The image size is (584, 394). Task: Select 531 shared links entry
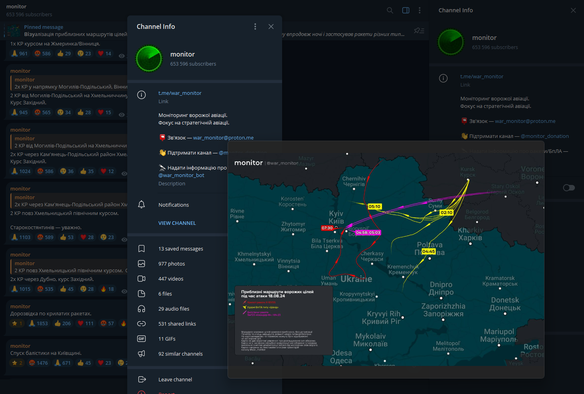click(177, 324)
